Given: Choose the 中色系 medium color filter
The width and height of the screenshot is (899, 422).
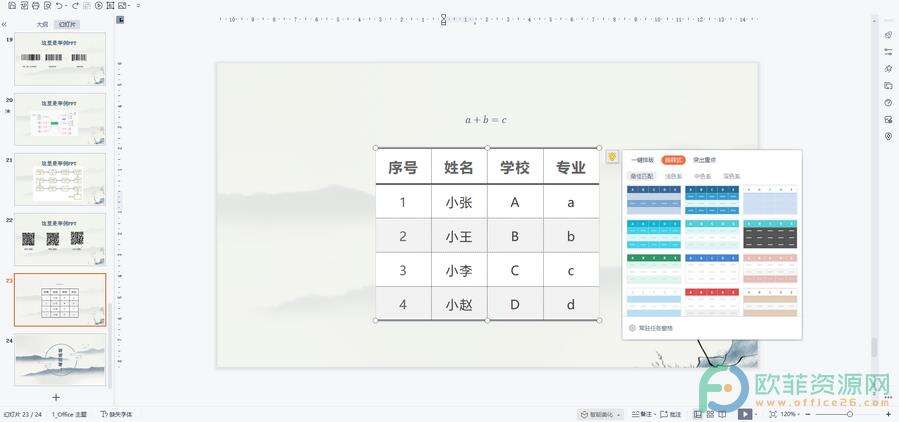Looking at the screenshot, I should [x=702, y=176].
